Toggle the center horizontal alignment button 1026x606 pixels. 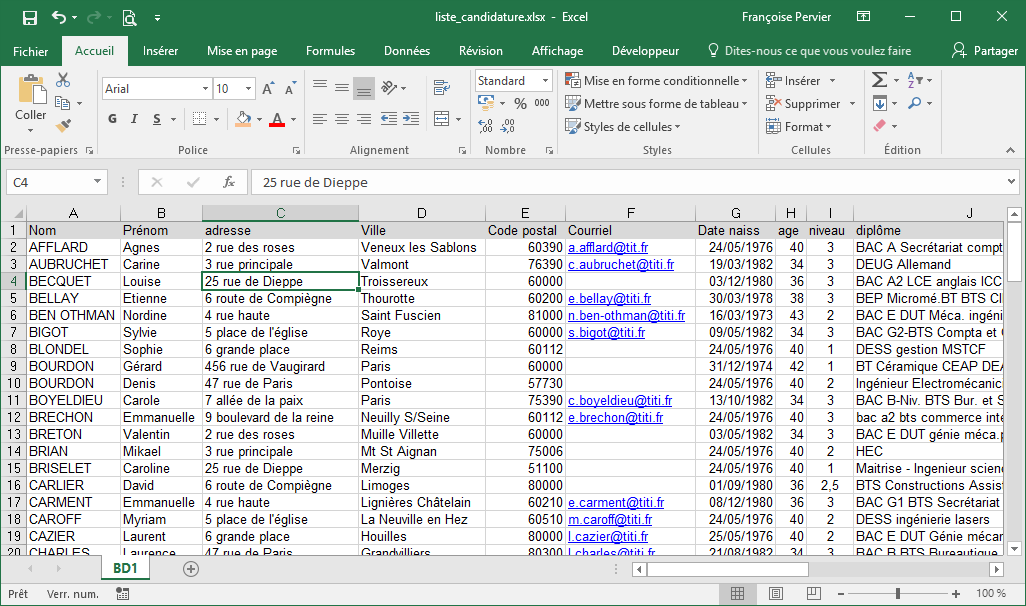click(341, 119)
